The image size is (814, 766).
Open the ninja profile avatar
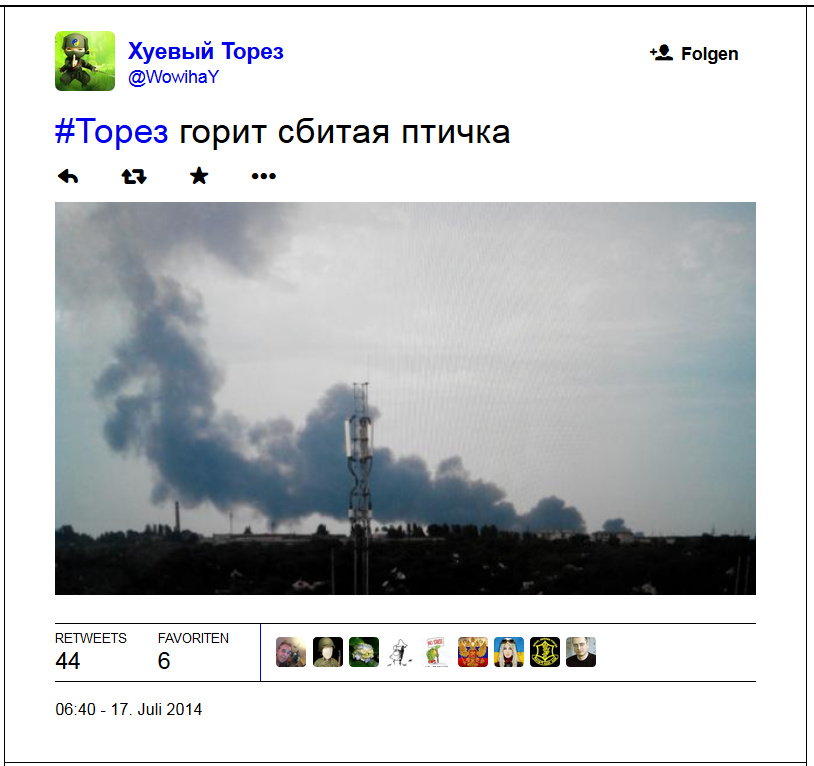[x=85, y=61]
